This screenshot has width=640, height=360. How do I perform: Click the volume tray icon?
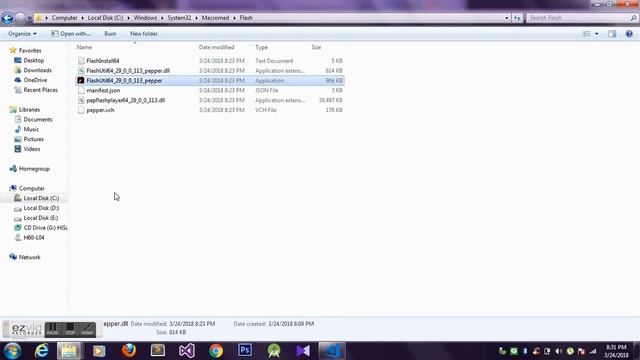[559, 351]
